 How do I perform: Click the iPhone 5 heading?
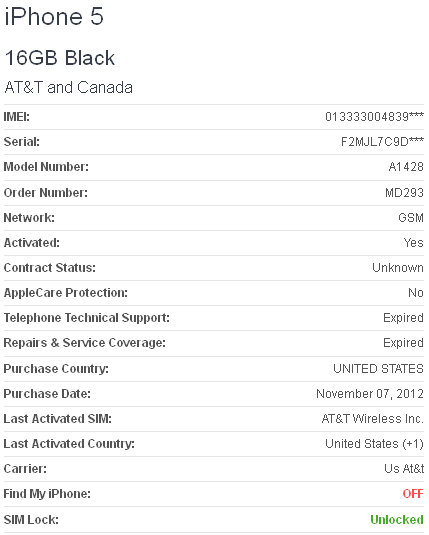tap(54, 16)
